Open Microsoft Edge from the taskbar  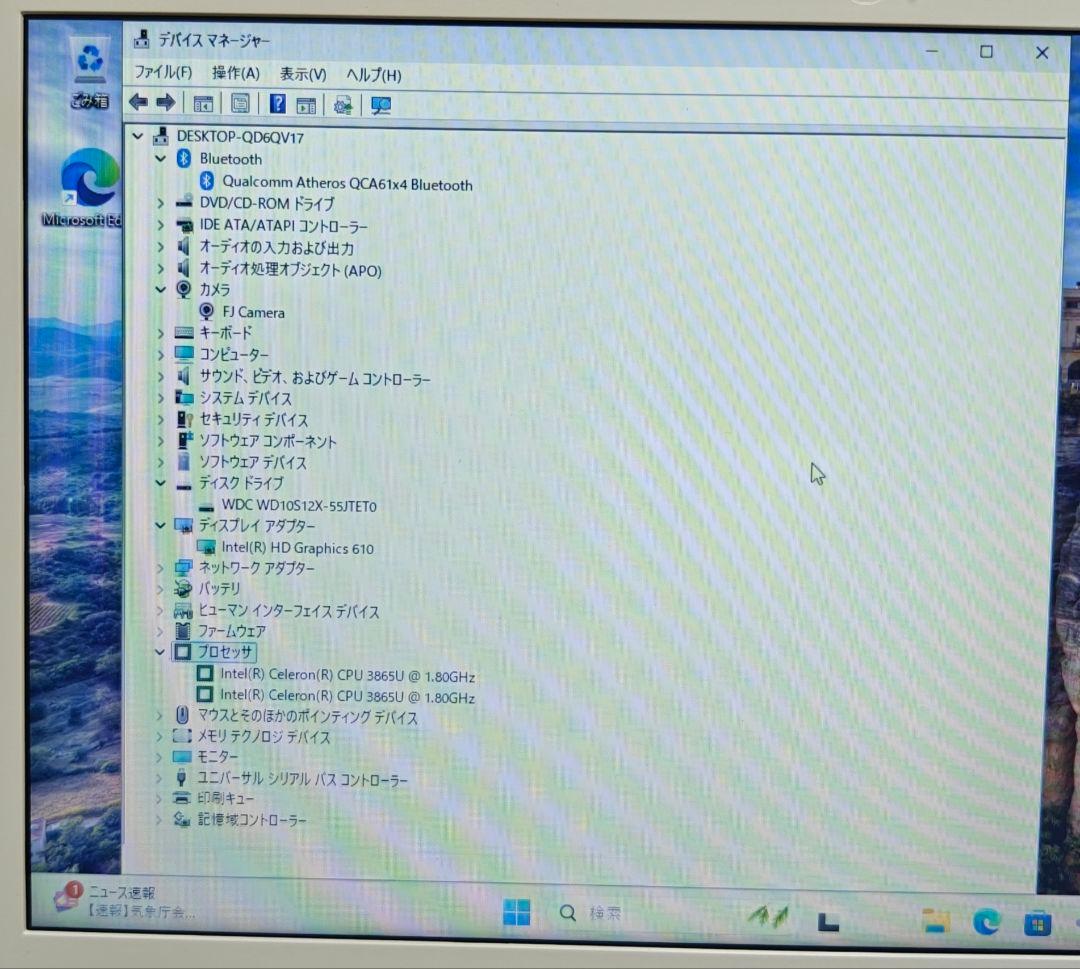(x=986, y=921)
